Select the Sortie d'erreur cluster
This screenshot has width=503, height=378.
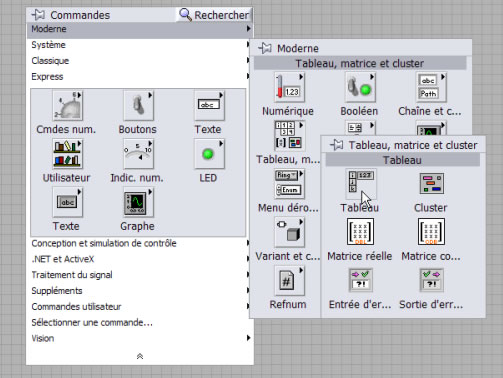click(x=431, y=280)
